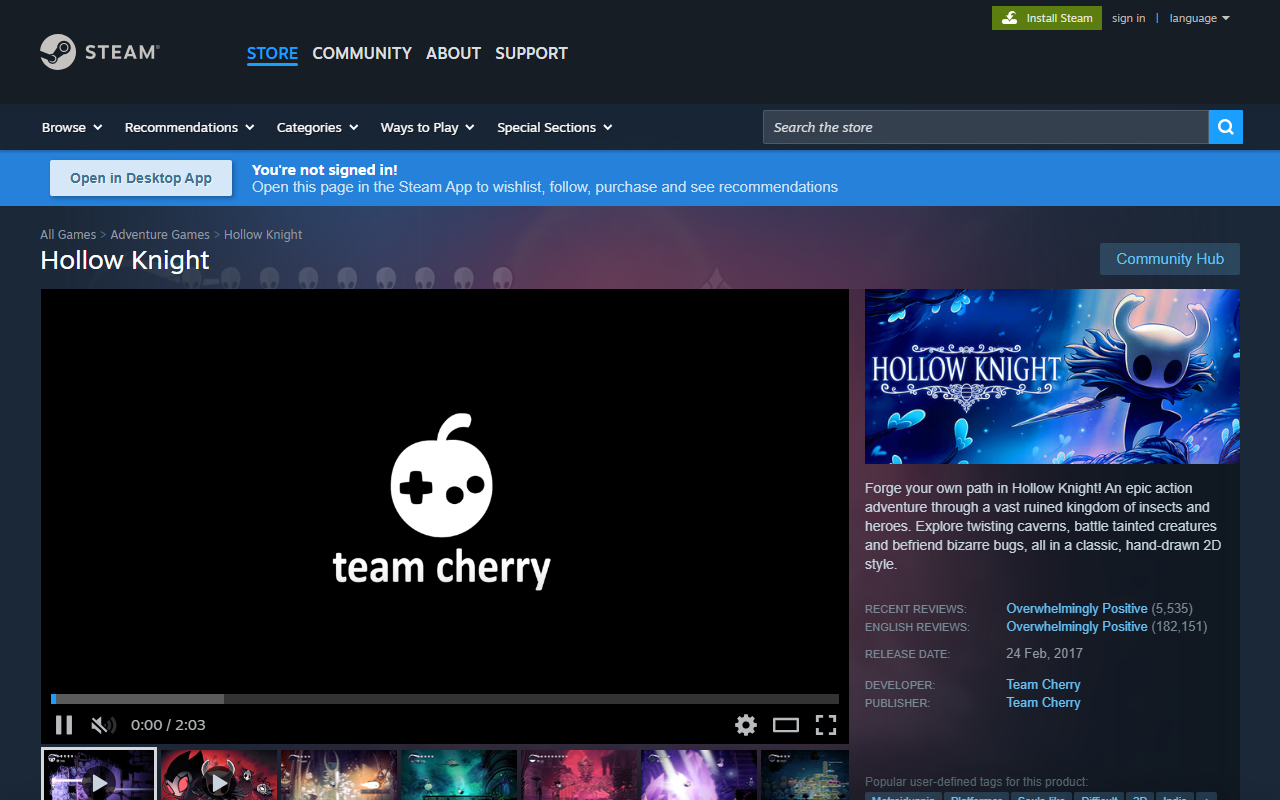Click the All Games breadcrumb
Screen dimensions: 1280x800
[68, 235]
